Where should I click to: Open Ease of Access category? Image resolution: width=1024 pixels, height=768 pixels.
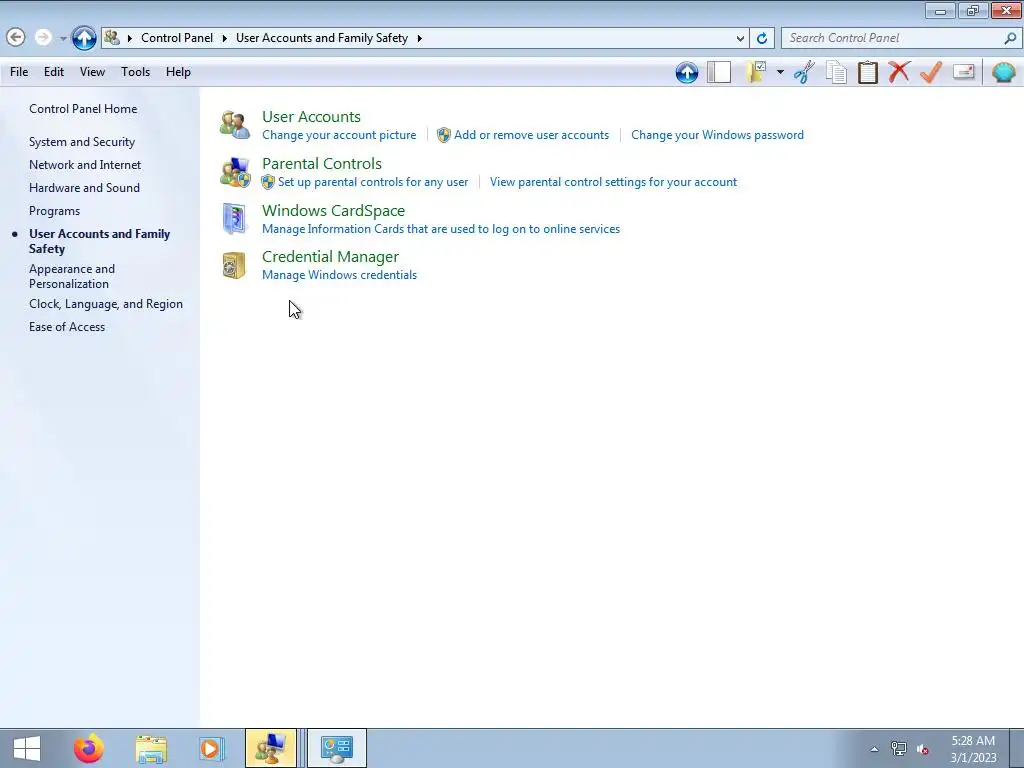[67, 327]
